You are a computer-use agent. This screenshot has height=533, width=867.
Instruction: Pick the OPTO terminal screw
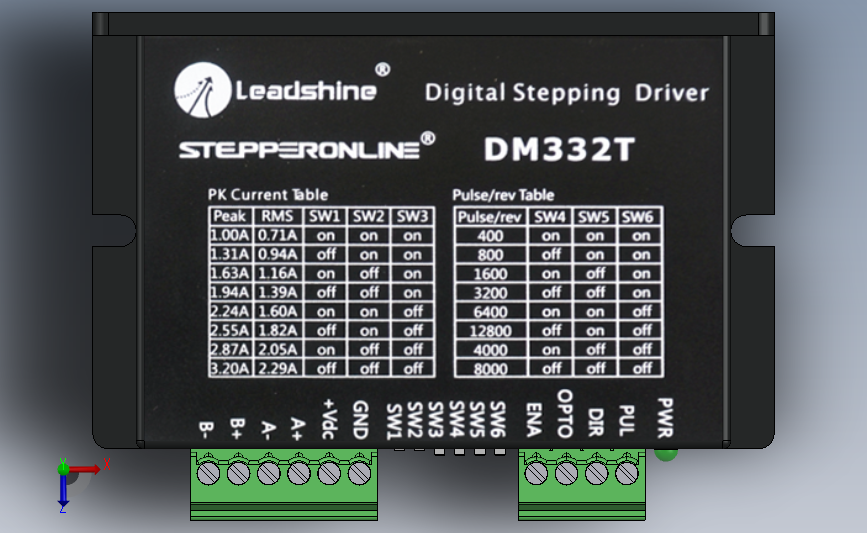(566, 473)
